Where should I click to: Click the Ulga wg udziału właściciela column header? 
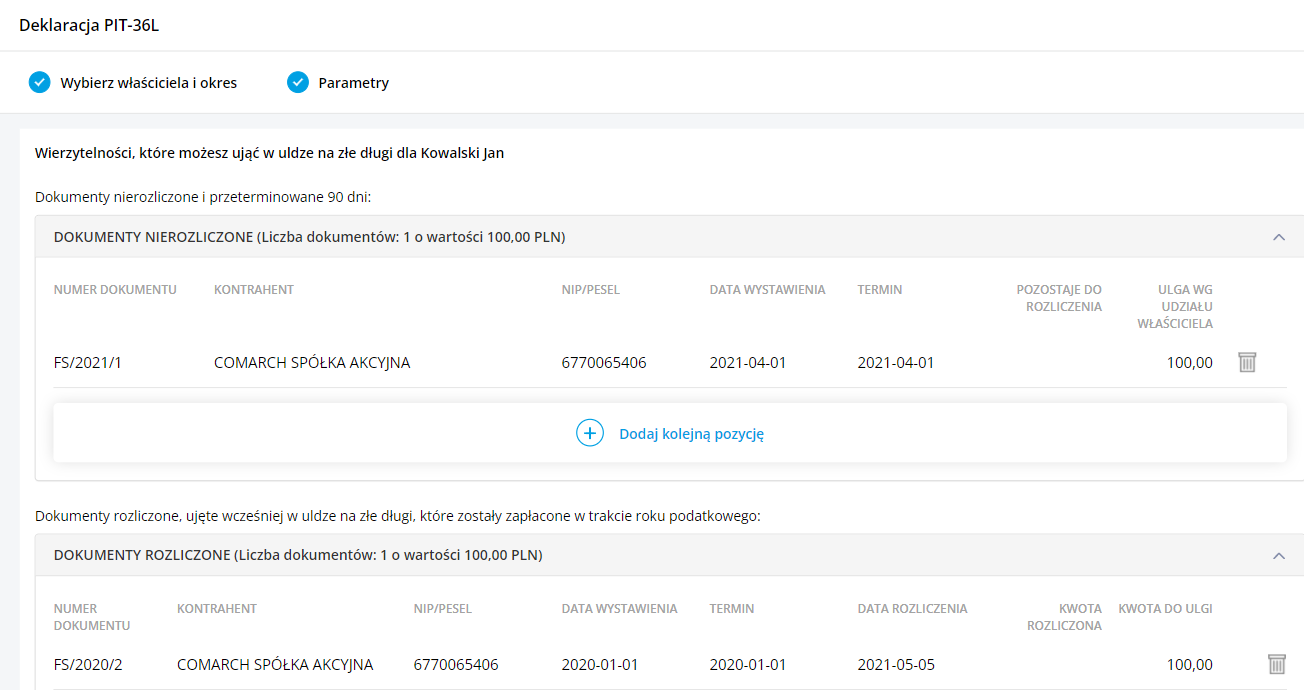coord(1178,306)
